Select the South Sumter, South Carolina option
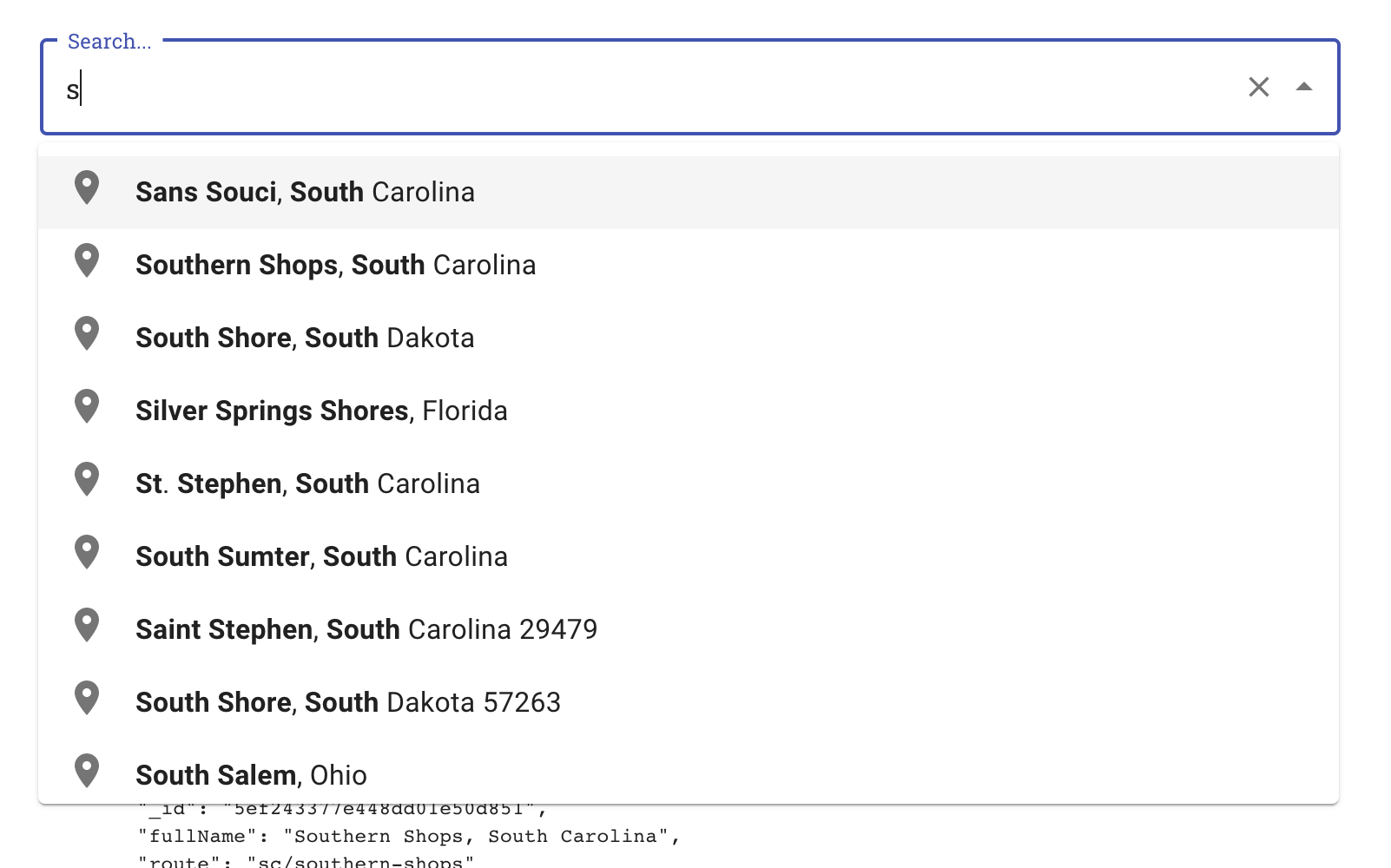Screen dimensions: 1391x868 click(x=321, y=555)
